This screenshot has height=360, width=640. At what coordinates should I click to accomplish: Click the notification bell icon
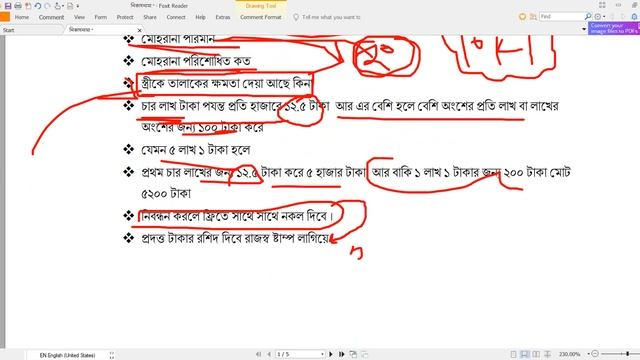click(634, 16)
